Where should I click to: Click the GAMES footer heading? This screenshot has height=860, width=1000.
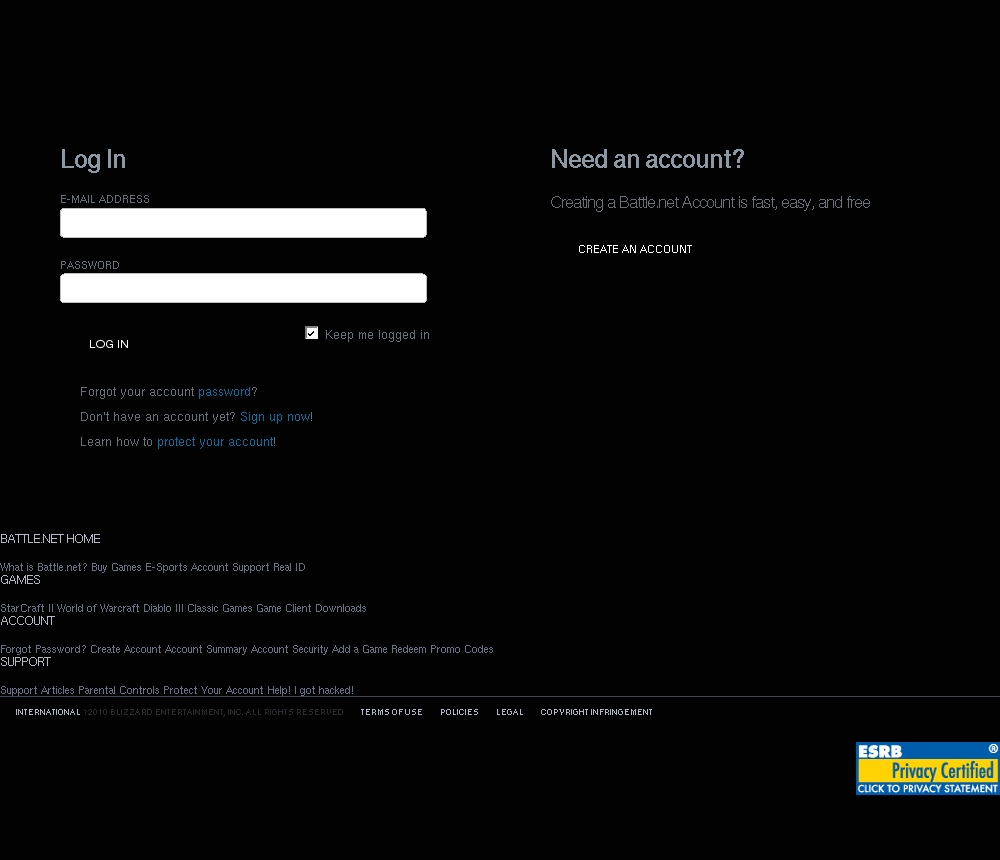20,580
